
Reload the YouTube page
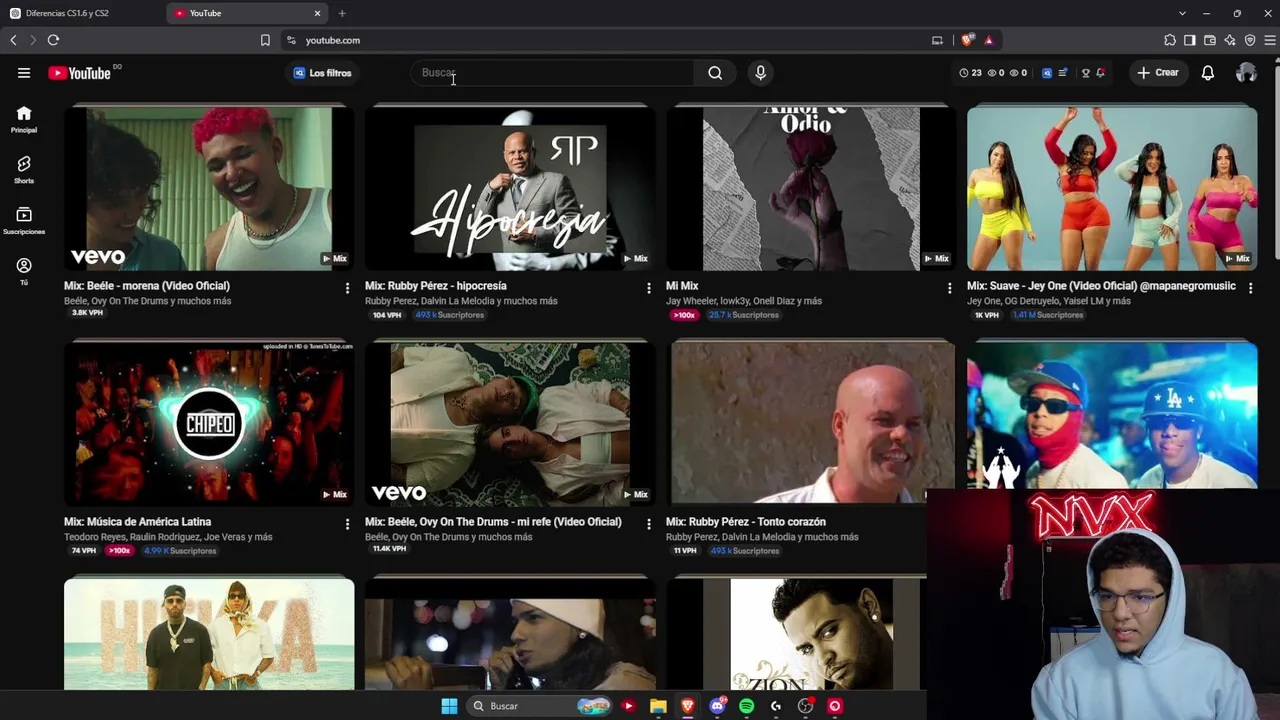(53, 40)
